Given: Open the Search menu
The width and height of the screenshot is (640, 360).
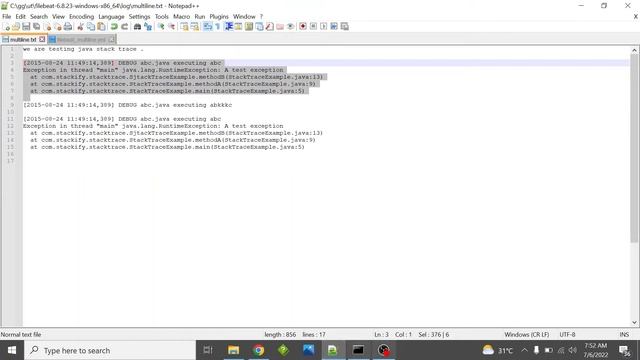Looking at the screenshot, I should tap(39, 17).
